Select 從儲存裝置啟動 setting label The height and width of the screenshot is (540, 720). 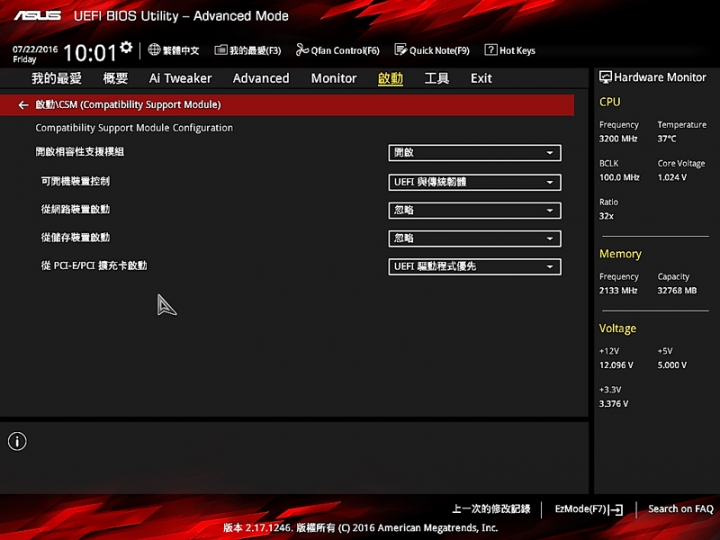[75, 237]
